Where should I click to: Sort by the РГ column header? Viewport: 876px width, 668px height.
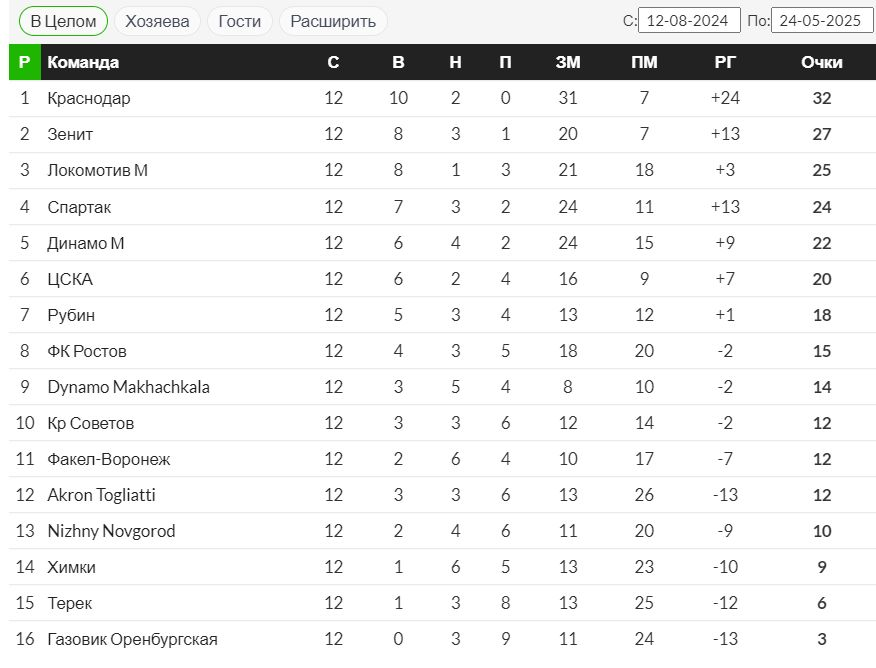coord(725,62)
